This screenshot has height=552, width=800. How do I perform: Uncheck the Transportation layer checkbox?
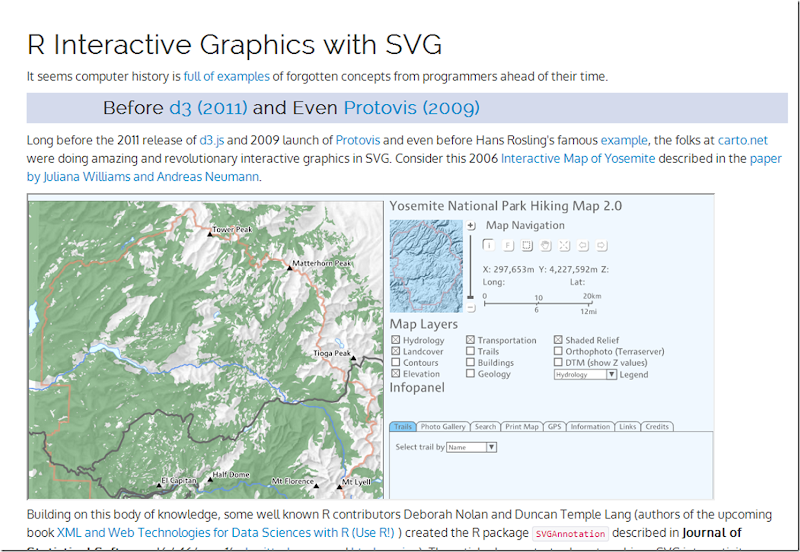pyautogui.click(x=470, y=340)
